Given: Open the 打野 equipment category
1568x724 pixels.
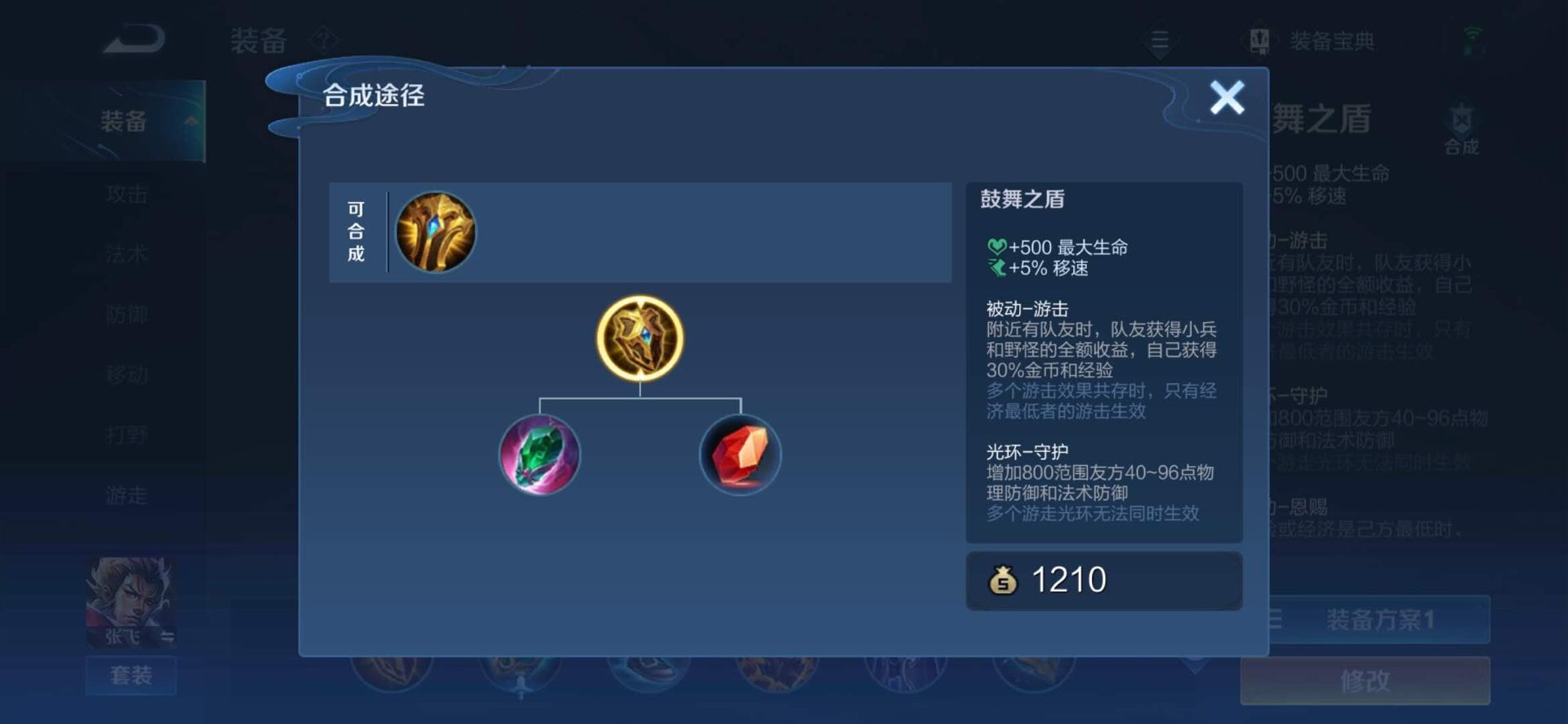Looking at the screenshot, I should click(x=127, y=435).
